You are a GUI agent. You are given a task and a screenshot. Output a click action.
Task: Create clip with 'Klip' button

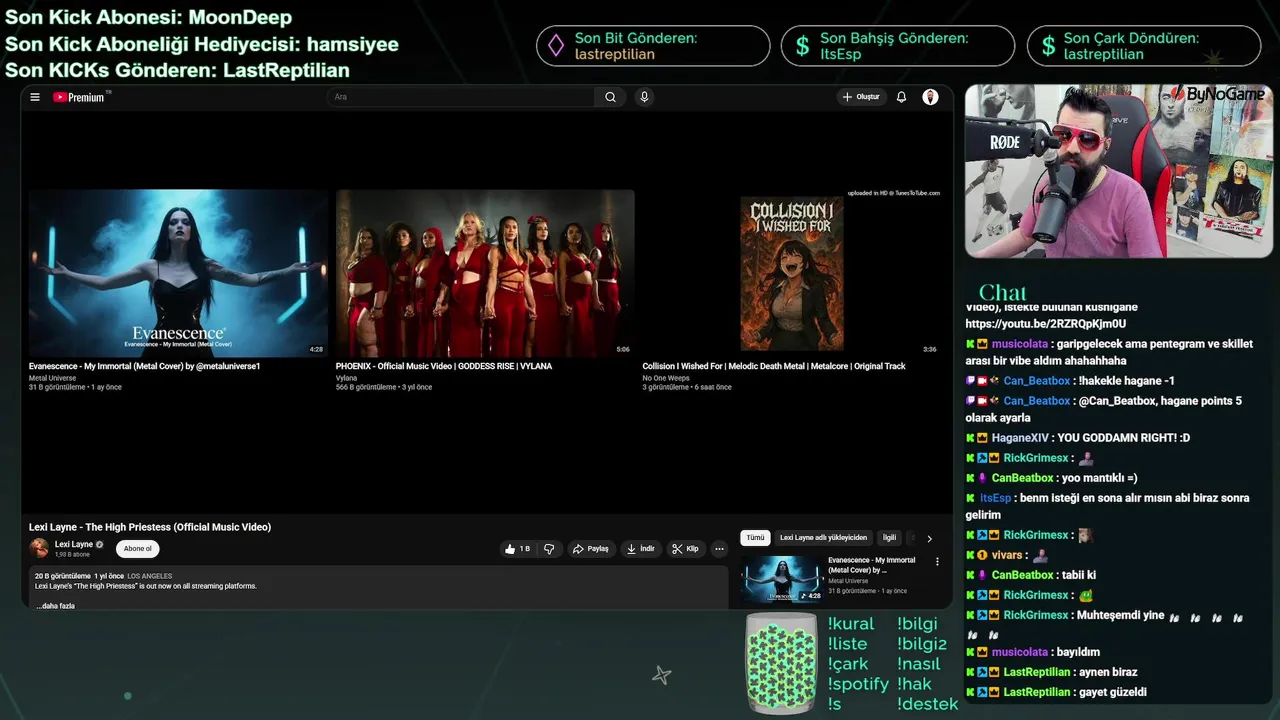[685, 549]
